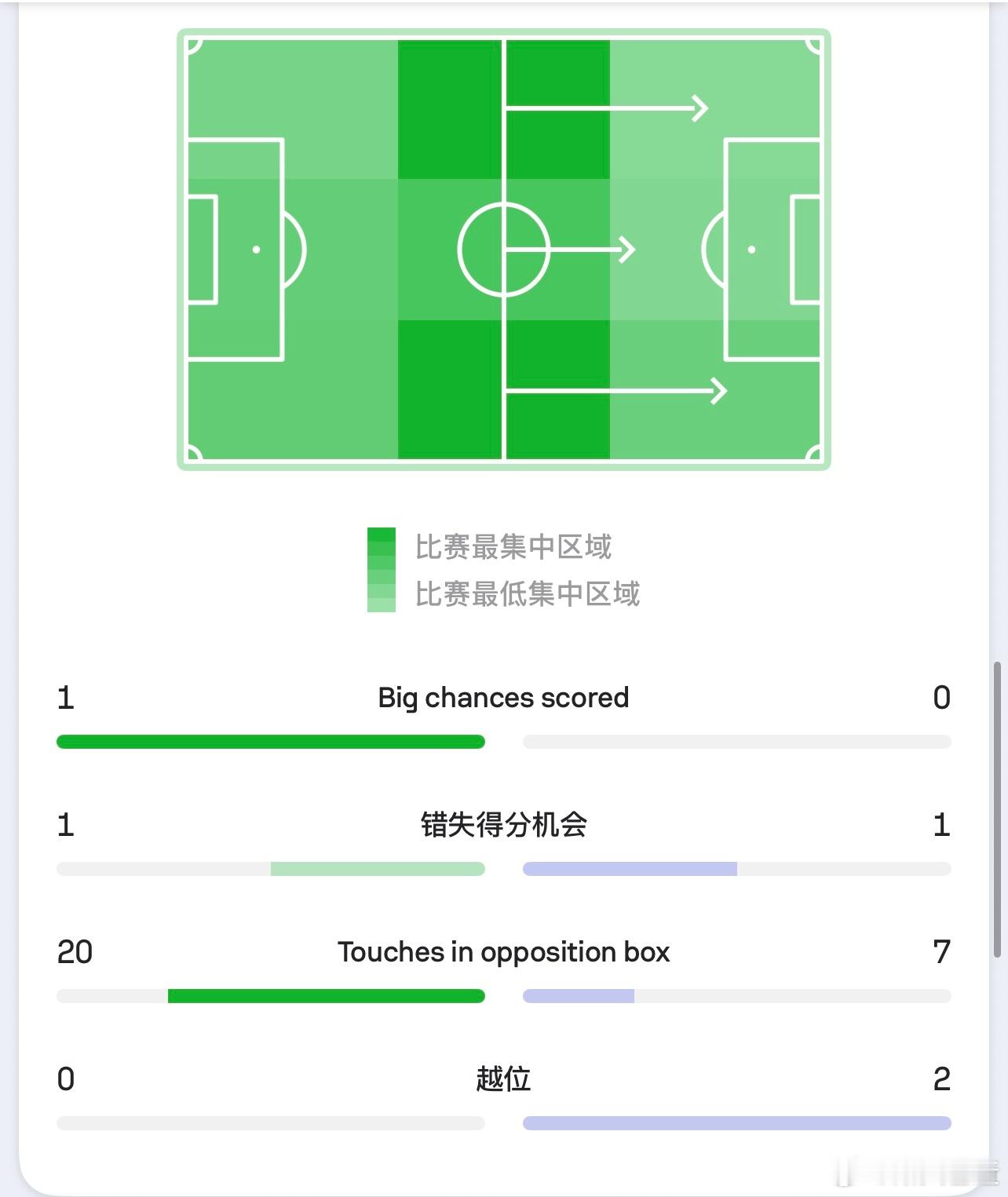Select the 错失得分机会 stat title
The height and width of the screenshot is (1197, 1008).
pyautogui.click(x=503, y=825)
